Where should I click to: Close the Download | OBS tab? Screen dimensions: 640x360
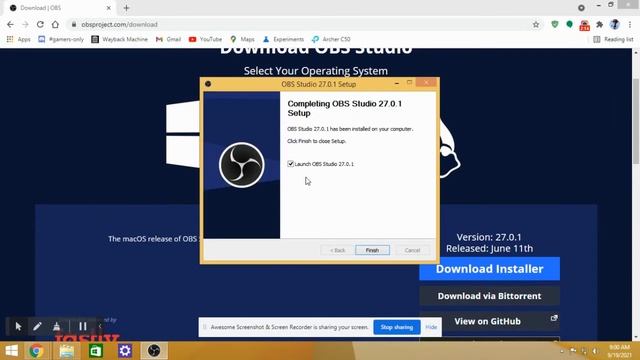point(109,8)
